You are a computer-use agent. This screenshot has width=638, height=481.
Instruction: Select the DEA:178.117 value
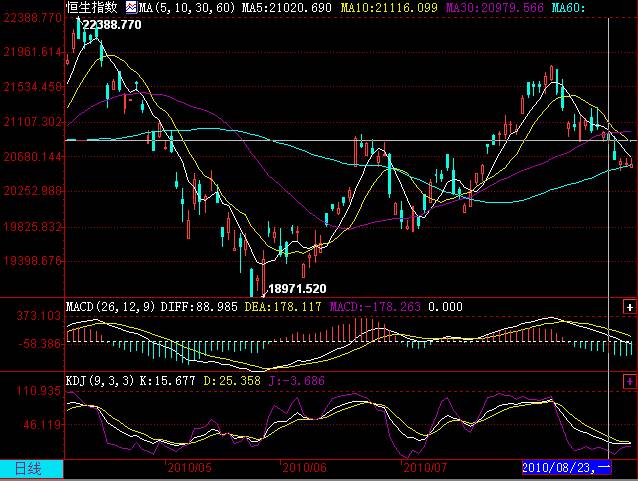coord(283,307)
